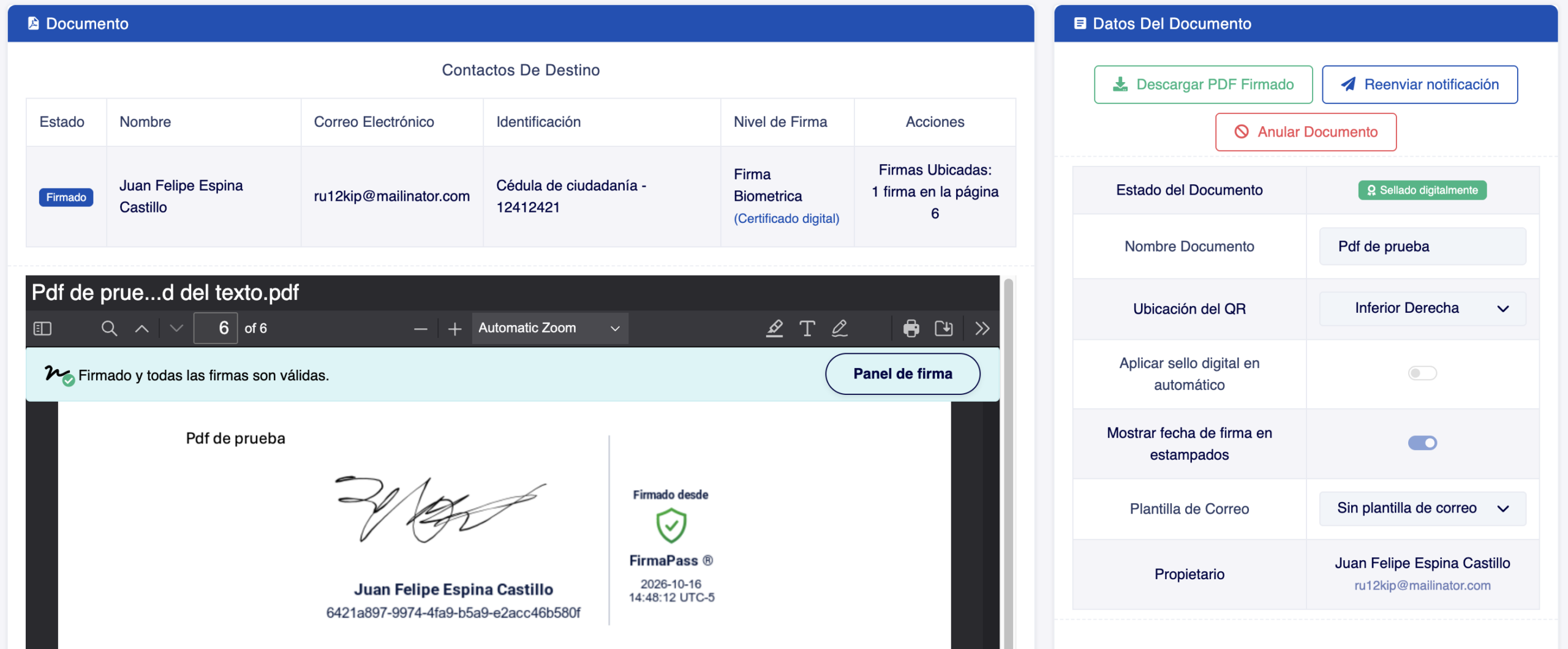Click Anular Documento button
This screenshot has width=1568, height=649.
1305,132
